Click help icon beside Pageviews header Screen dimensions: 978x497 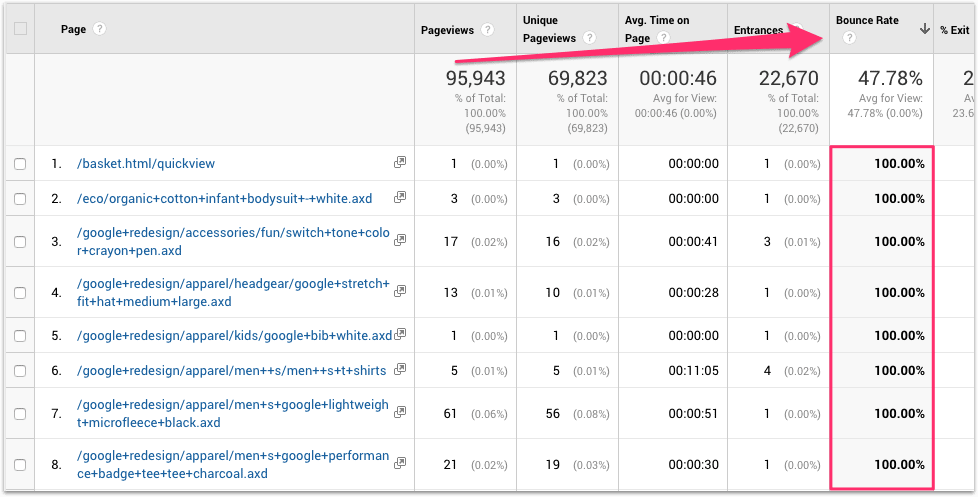tap(487, 30)
